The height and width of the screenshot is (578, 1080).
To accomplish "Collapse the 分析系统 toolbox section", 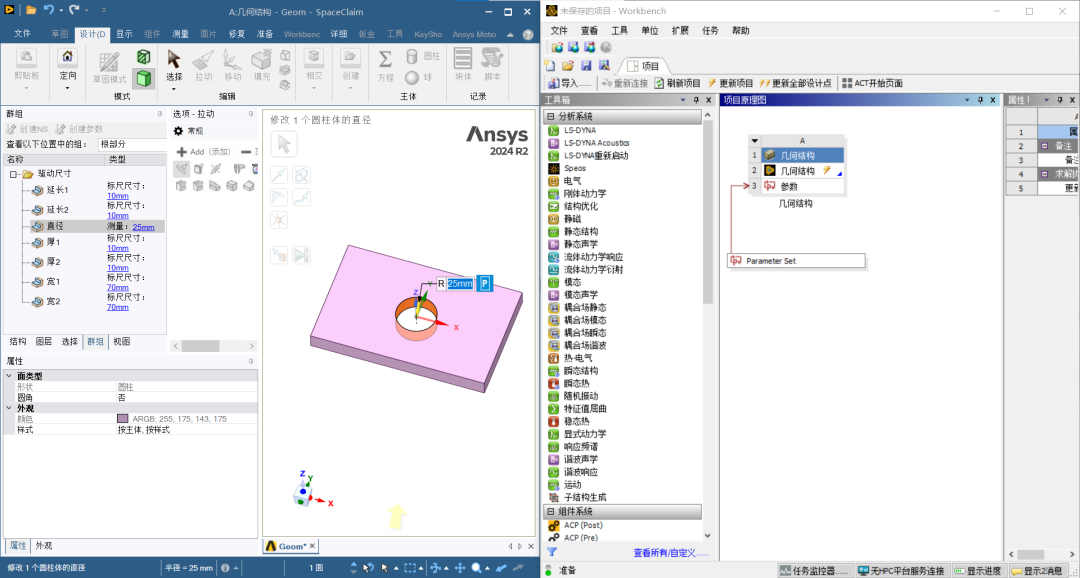I will pos(551,117).
